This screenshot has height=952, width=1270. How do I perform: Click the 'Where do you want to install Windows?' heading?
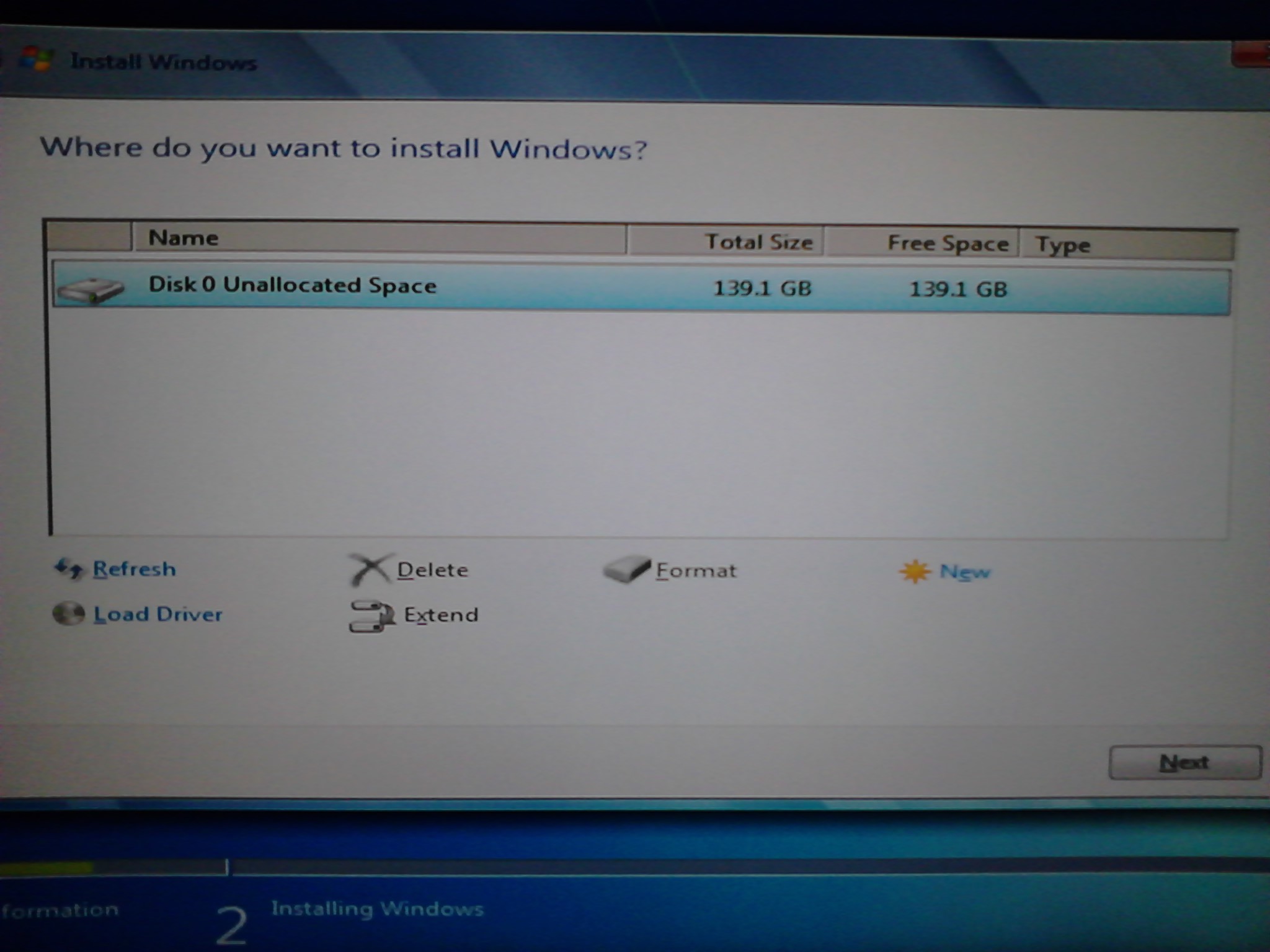[x=344, y=149]
